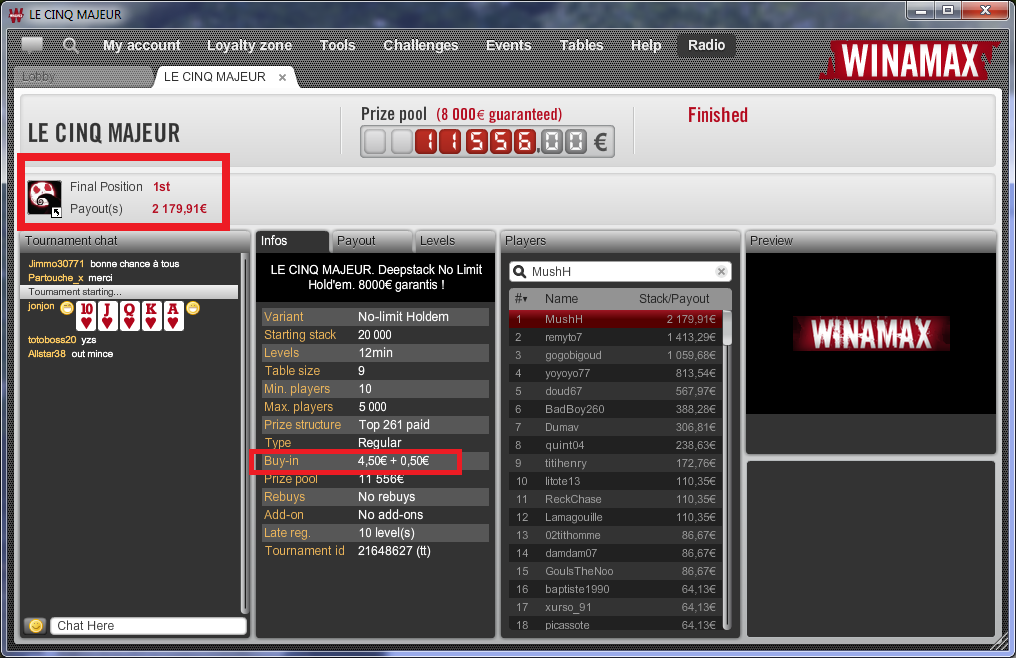Select player row MushH
1016x658 pixels.
point(616,319)
